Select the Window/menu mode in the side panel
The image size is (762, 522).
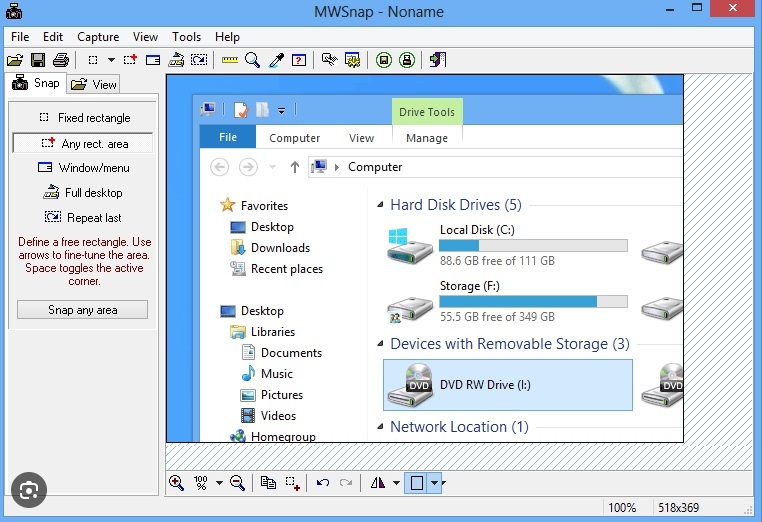point(84,168)
